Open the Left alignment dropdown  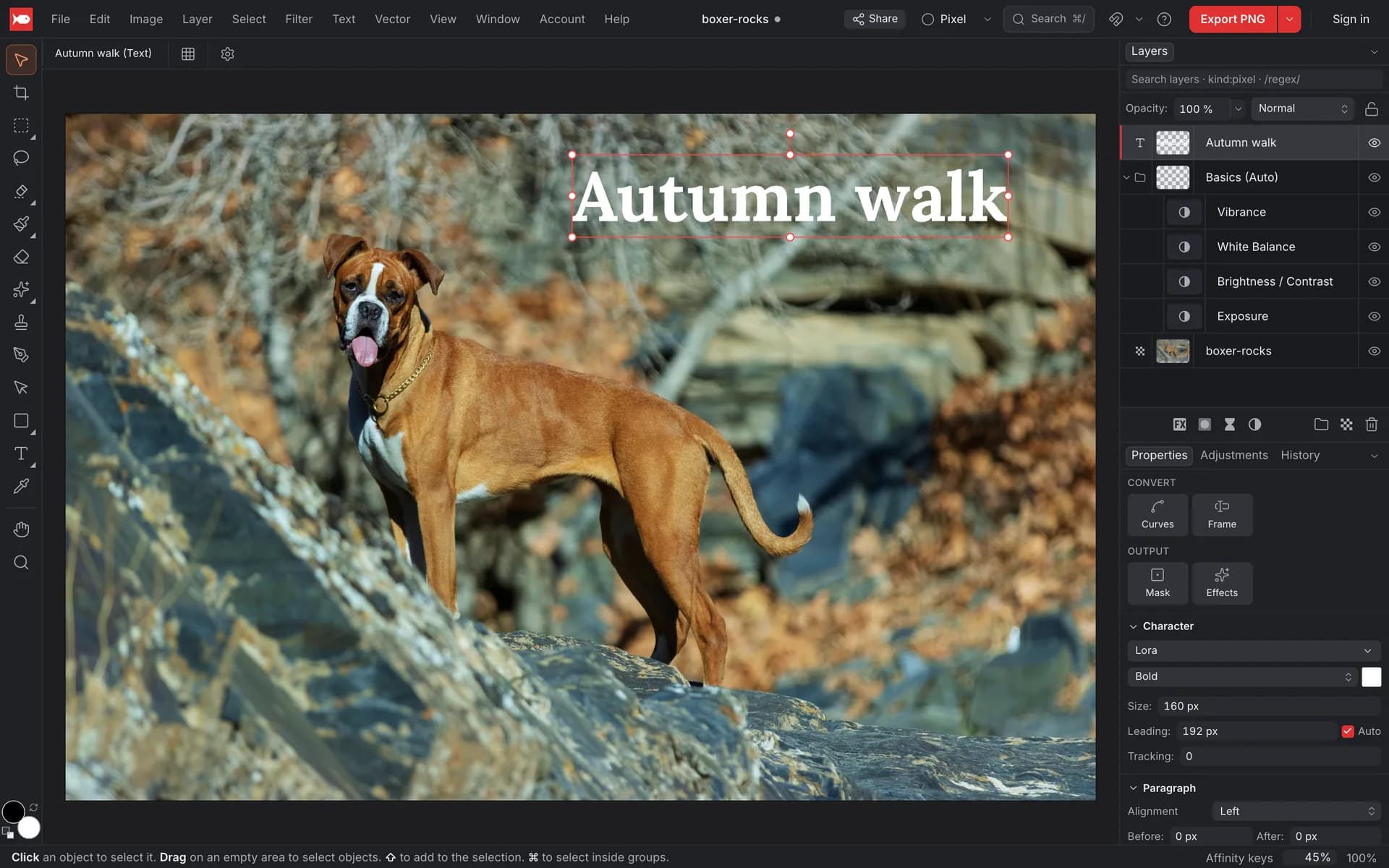[1296, 812]
